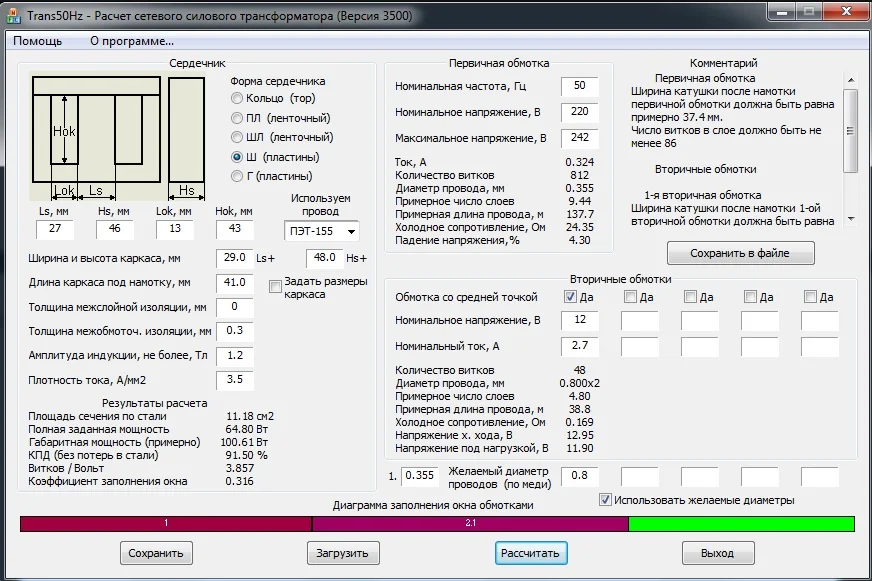Screen dimensions: 872x581
Task: Click the Номинальная частота input field
Action: (x=579, y=87)
